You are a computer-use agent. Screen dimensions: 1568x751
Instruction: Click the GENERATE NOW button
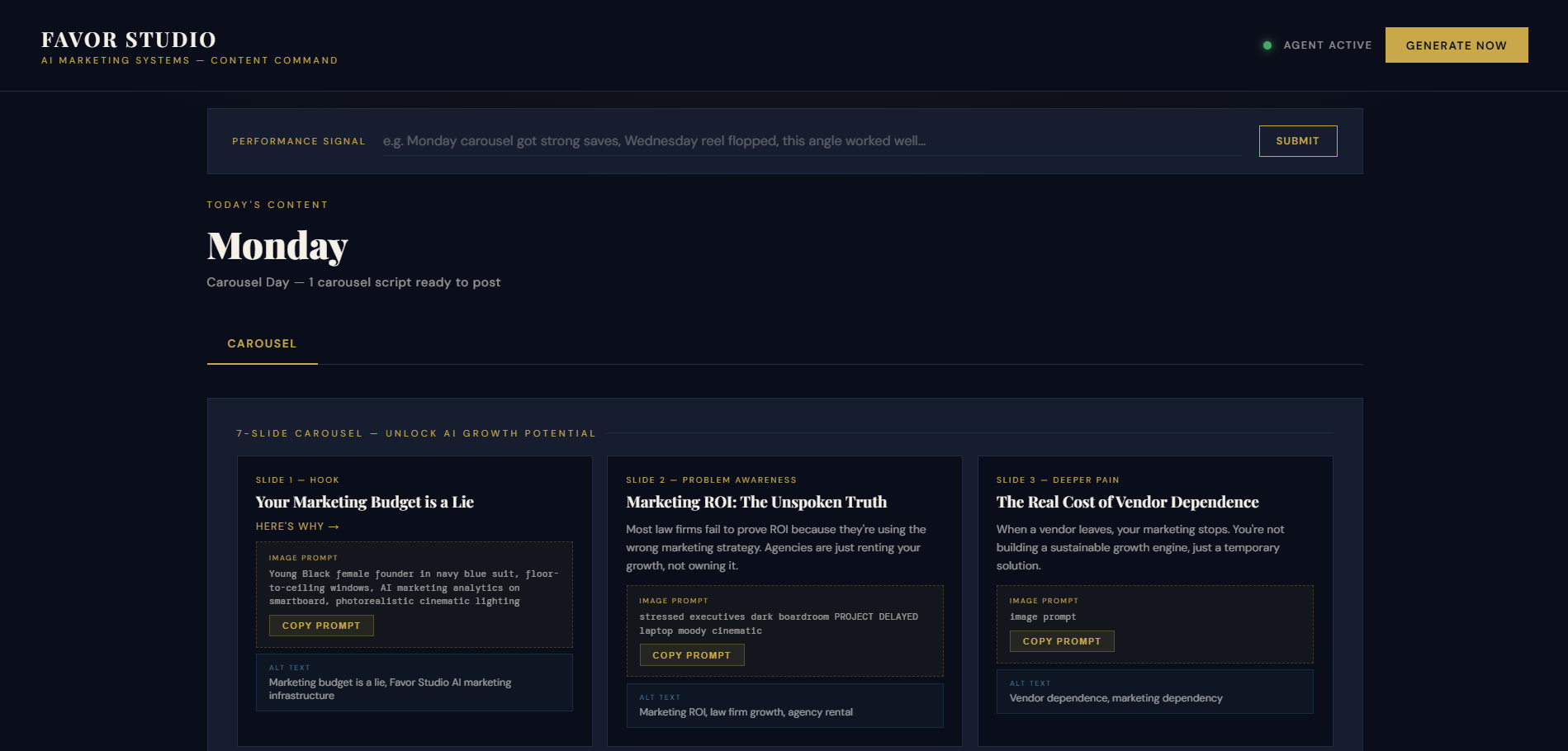click(x=1456, y=45)
